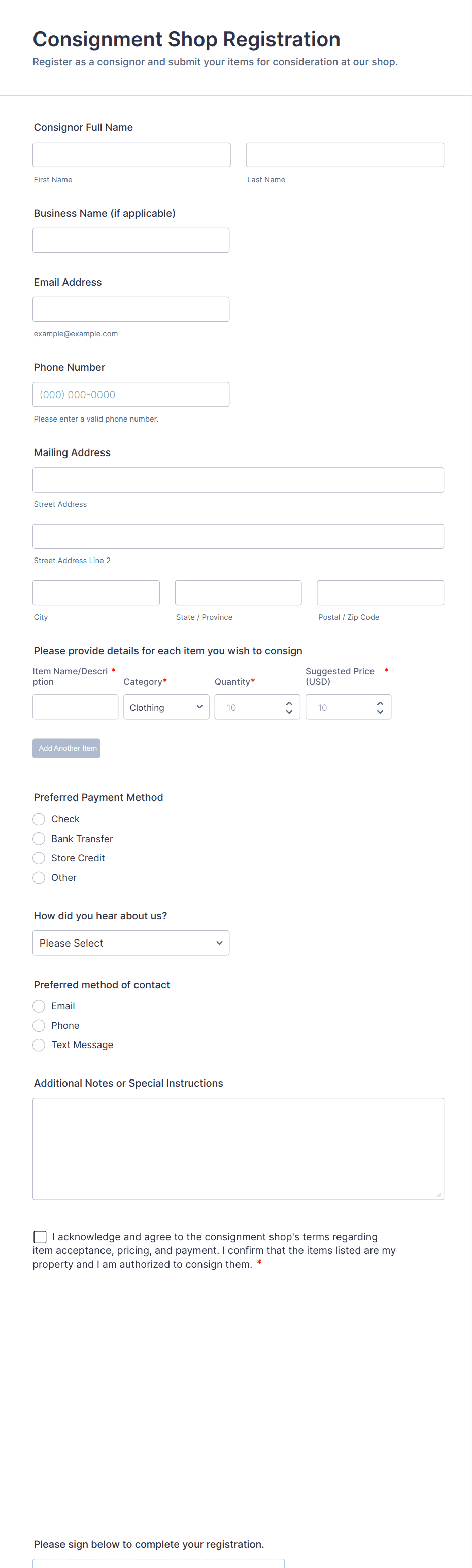Click the Email Address input box
Screen dimensions: 472x1568
[x=131, y=309]
